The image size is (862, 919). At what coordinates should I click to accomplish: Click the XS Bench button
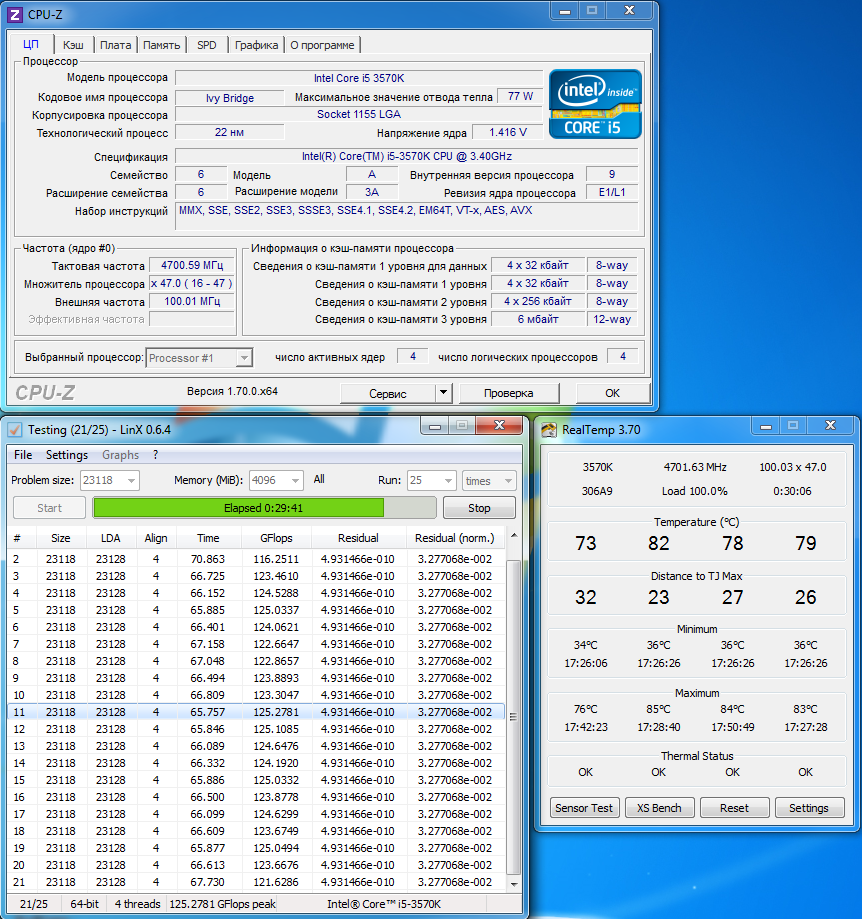[x=659, y=808]
